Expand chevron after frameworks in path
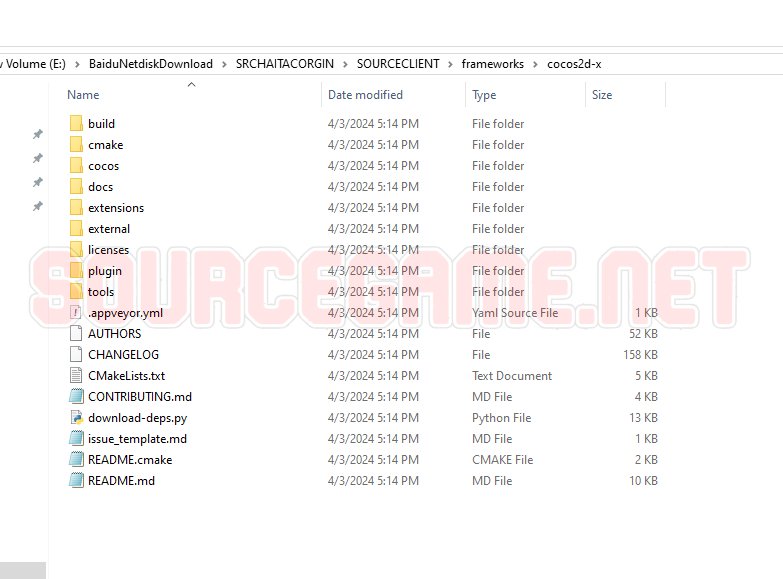 [x=535, y=64]
